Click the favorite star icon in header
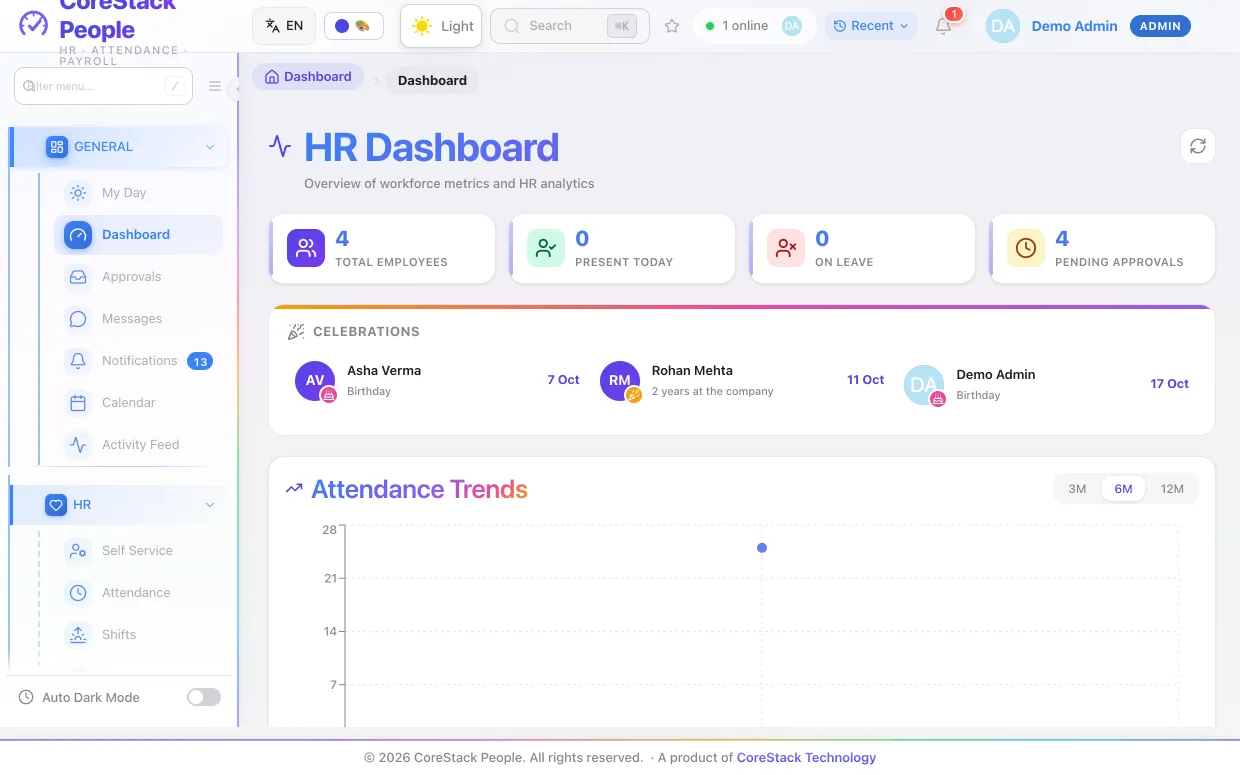Image resolution: width=1240 pixels, height=775 pixels. 672,26
